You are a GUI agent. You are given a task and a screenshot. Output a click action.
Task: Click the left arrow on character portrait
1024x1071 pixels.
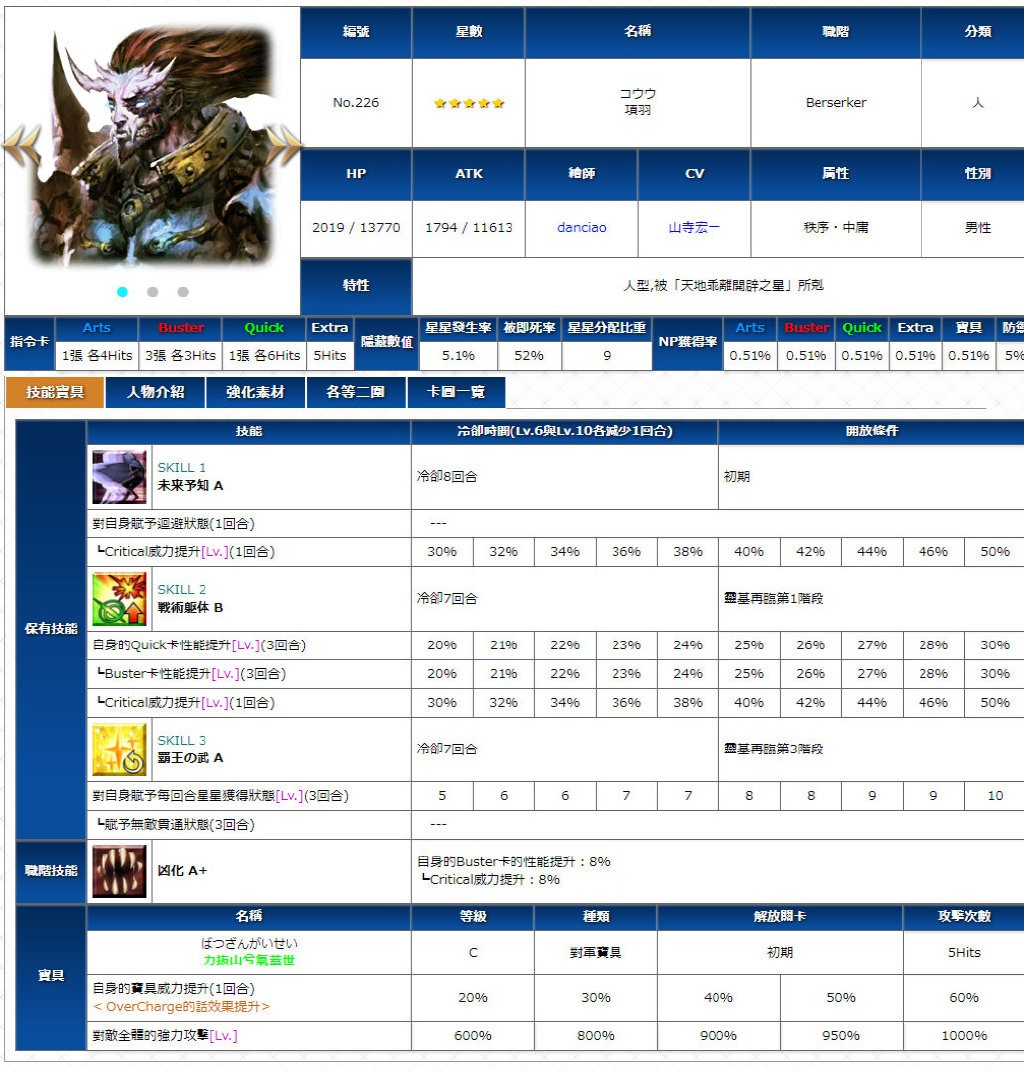23,147
